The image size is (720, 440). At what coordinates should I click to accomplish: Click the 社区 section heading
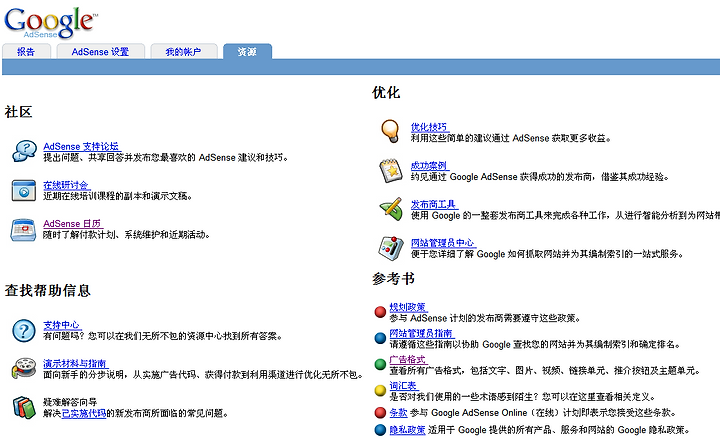[x=18, y=112]
